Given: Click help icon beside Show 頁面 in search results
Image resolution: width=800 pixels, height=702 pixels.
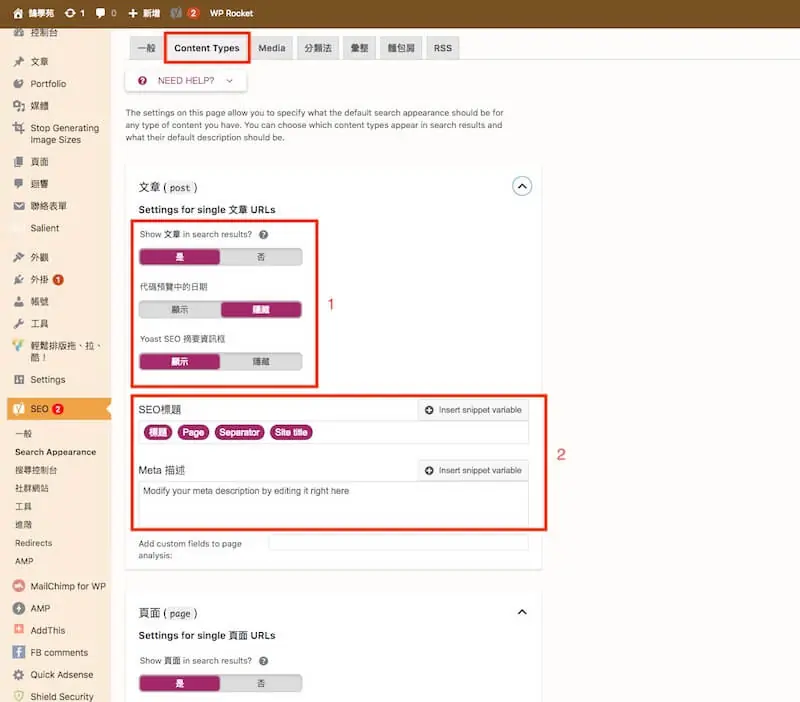Looking at the screenshot, I should point(263,661).
